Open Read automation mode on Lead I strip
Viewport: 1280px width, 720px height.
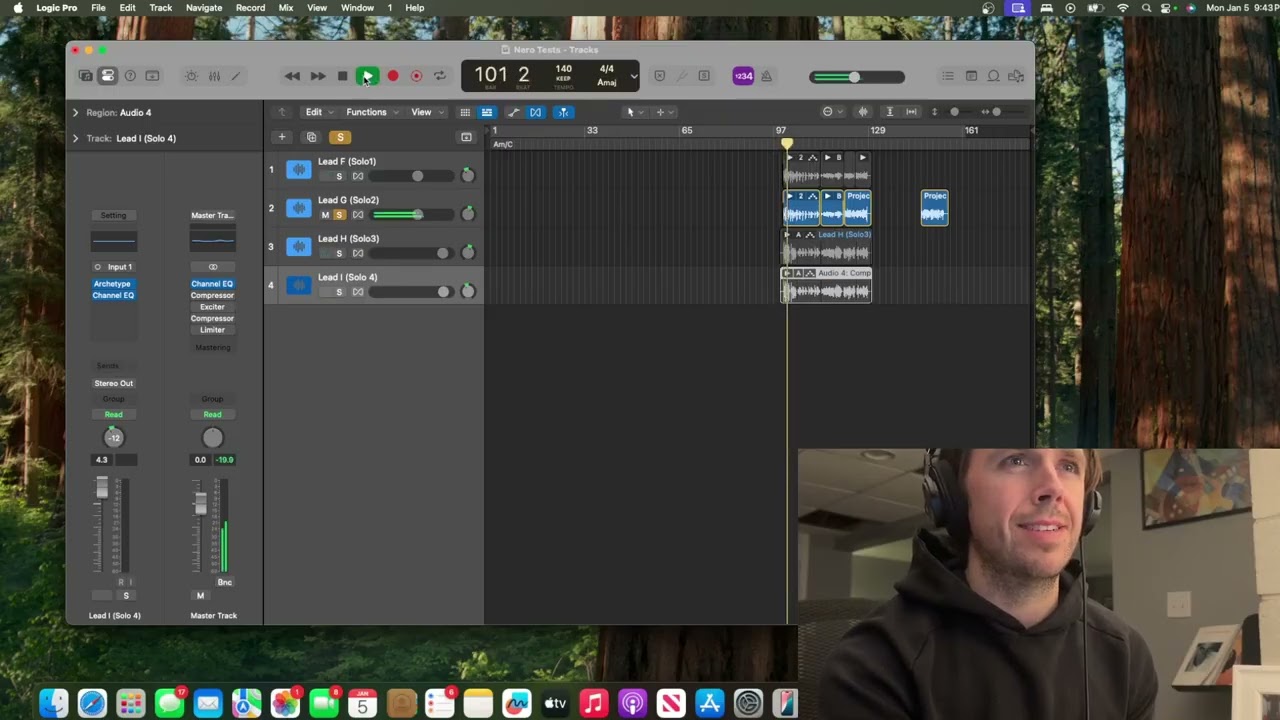pos(113,414)
